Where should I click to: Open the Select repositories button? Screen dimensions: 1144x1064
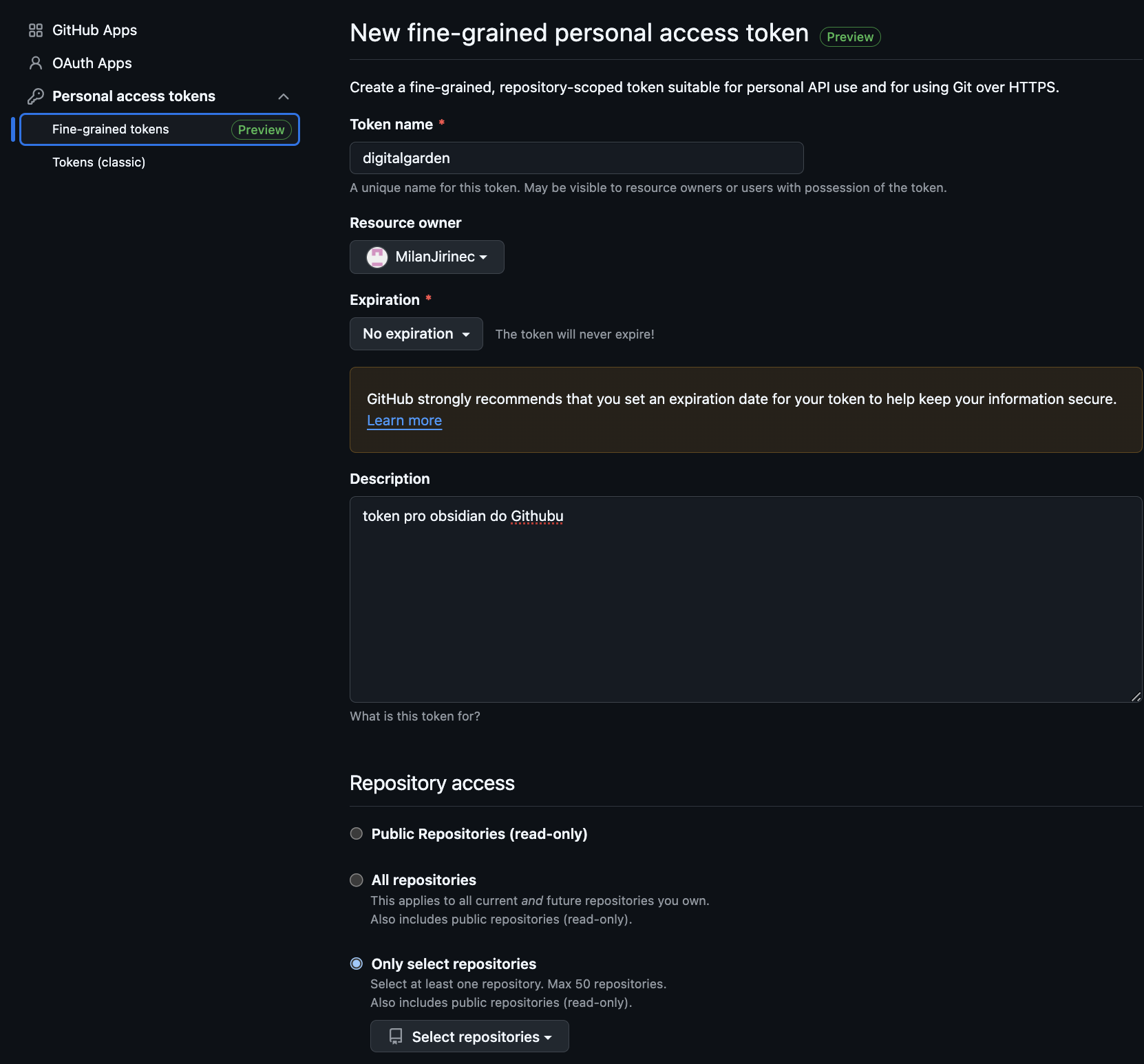[469, 1036]
